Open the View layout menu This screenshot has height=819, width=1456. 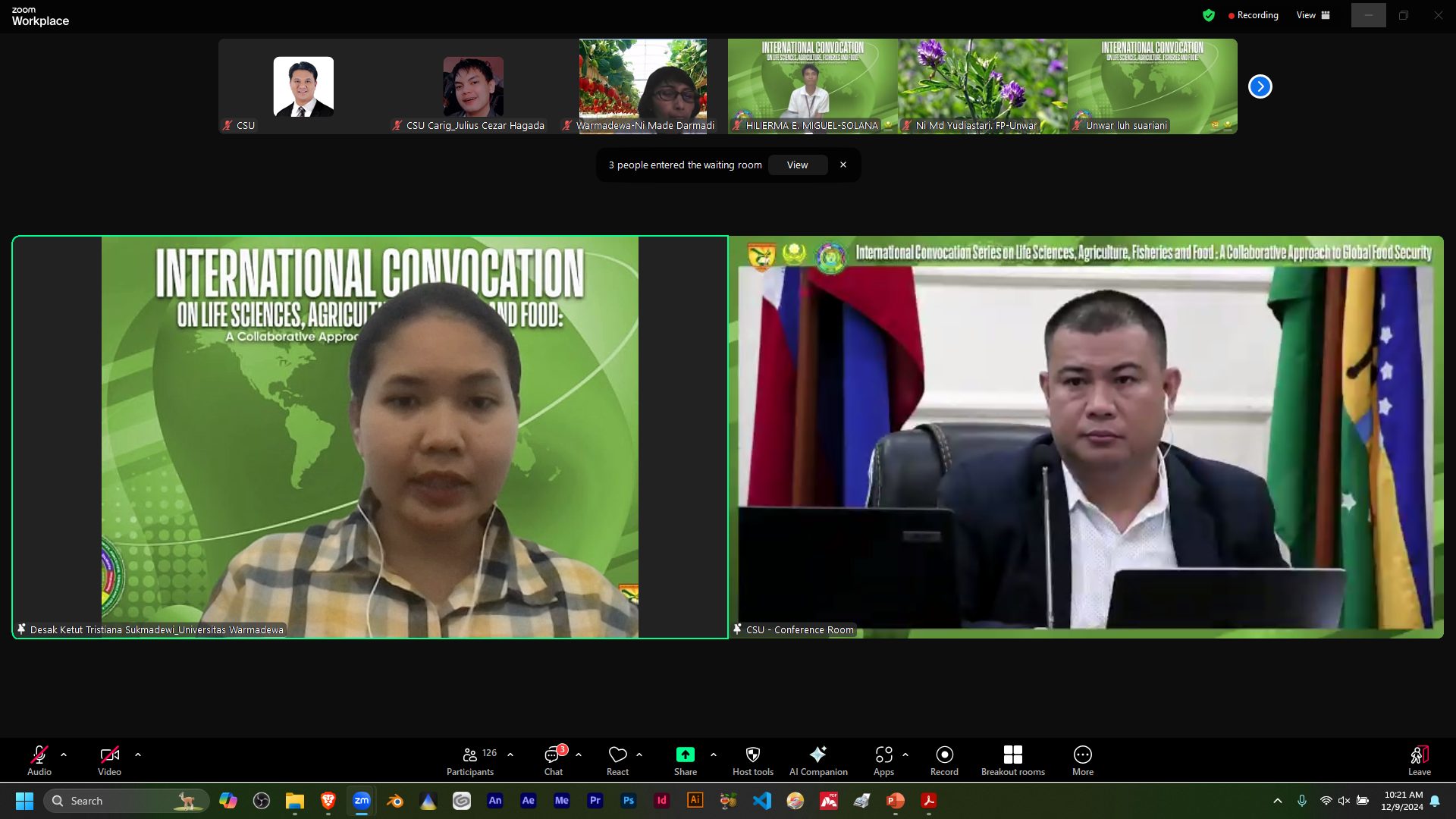pos(1313,15)
